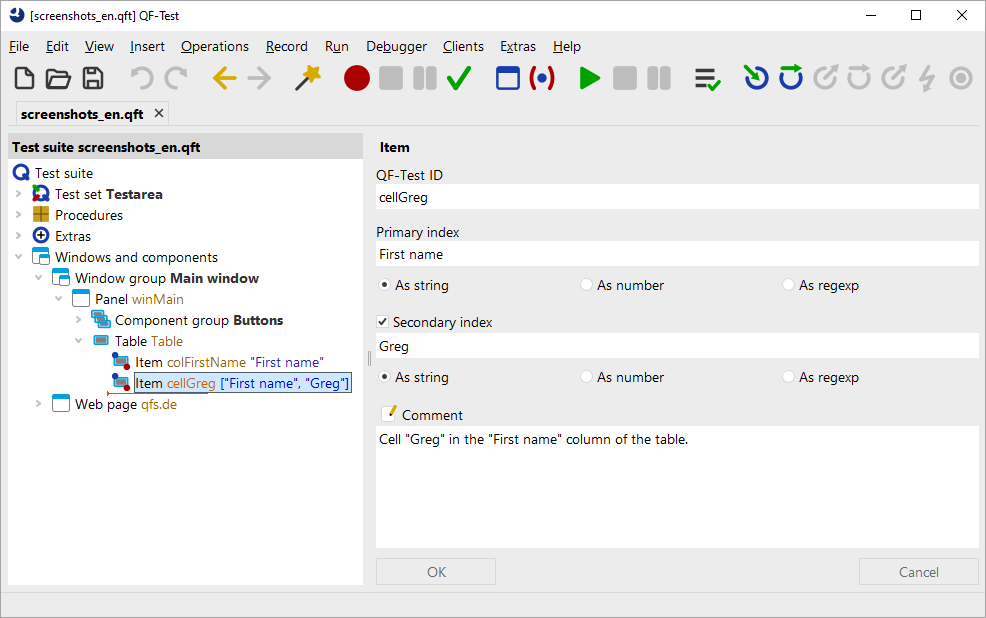
Task: Collapse the Panel winMain node
Action: pos(58,299)
